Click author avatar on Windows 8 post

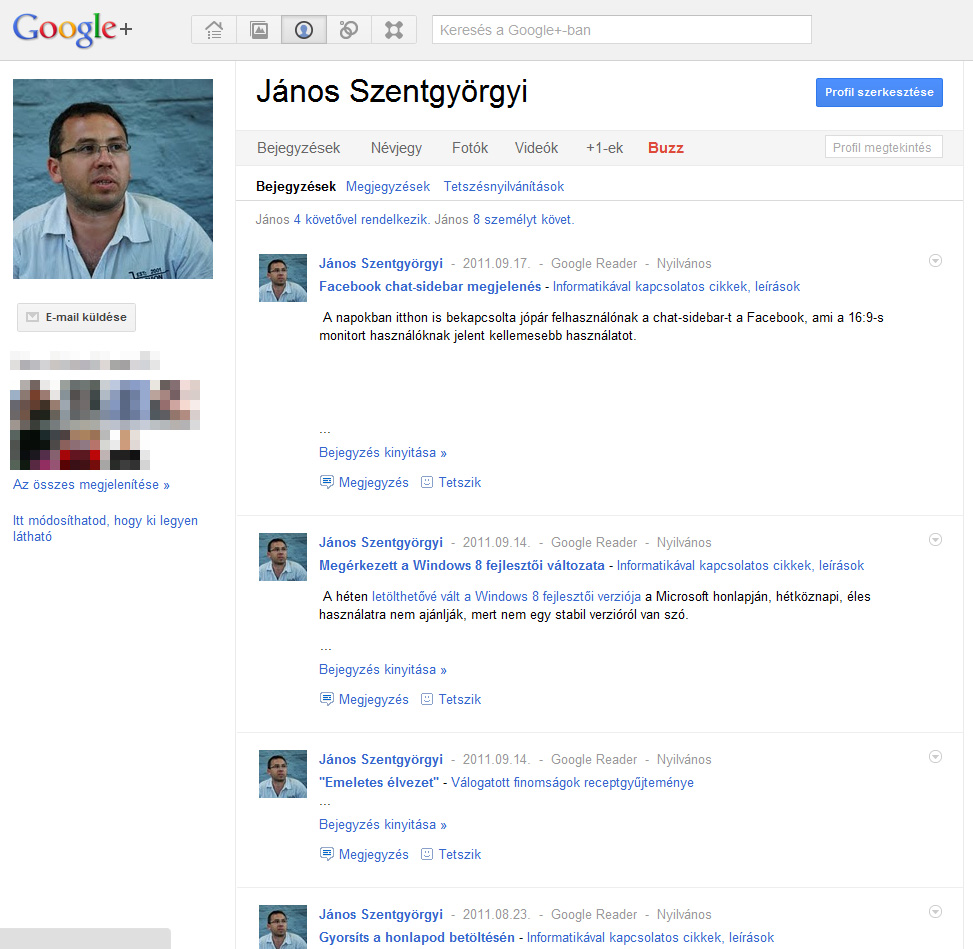tap(283, 557)
